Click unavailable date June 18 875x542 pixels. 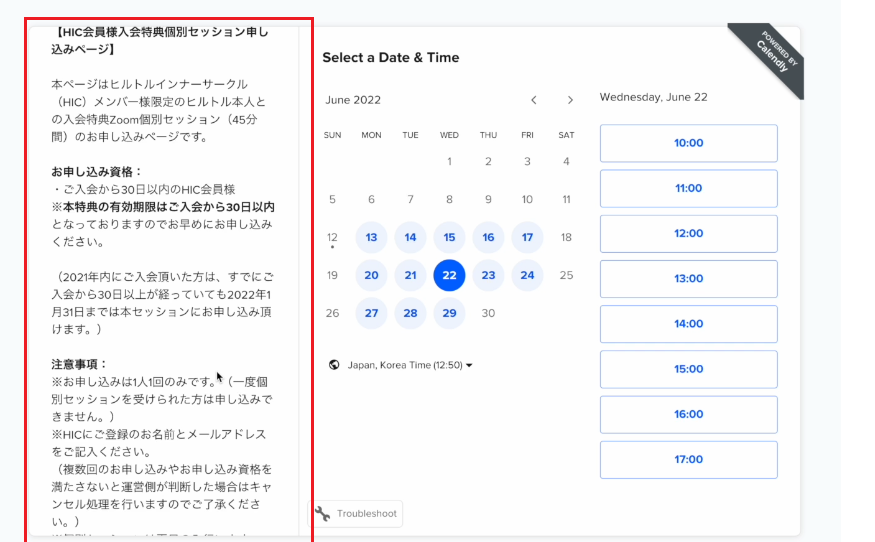tap(566, 237)
